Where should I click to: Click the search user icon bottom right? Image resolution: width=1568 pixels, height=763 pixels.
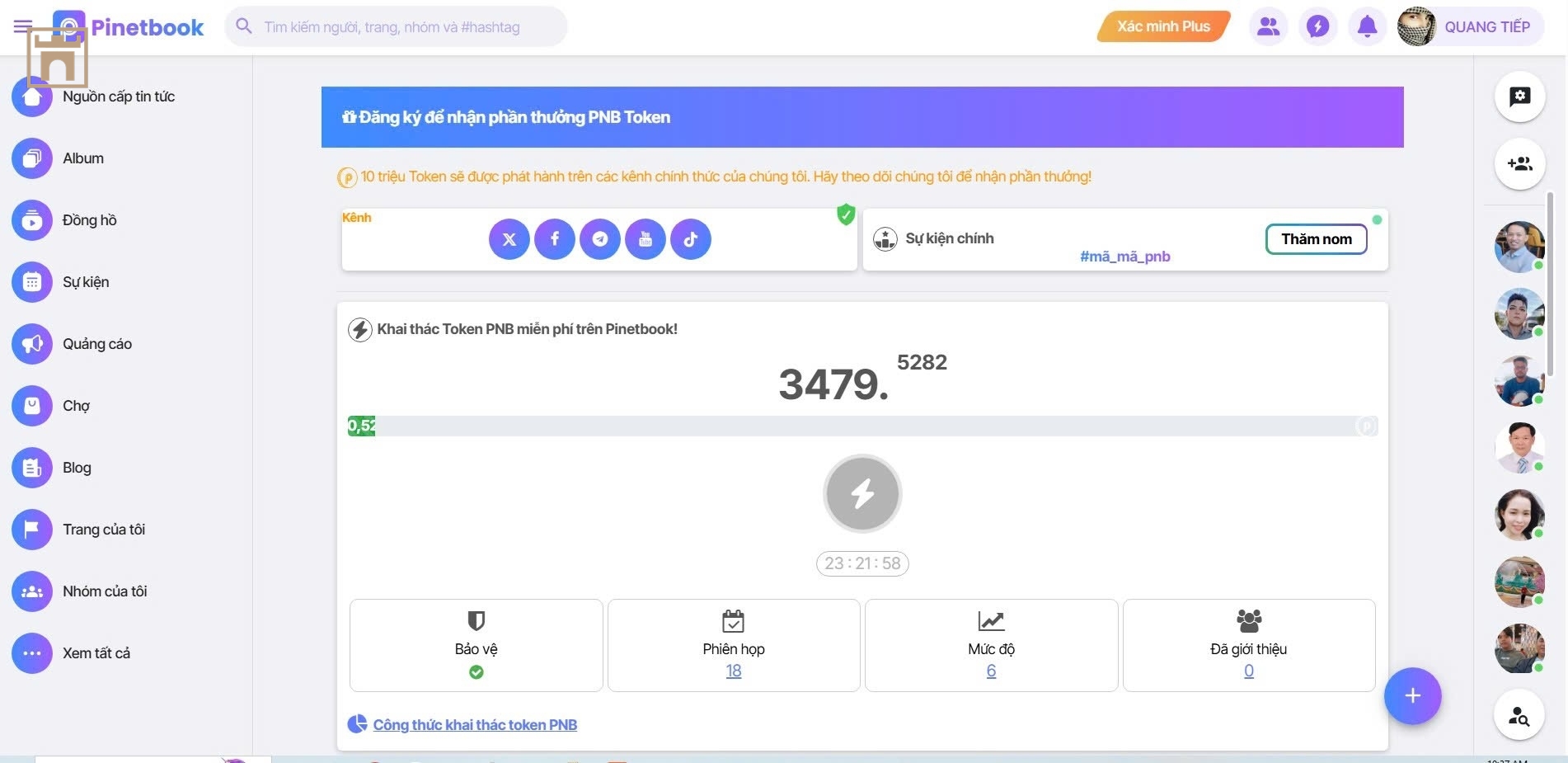[x=1519, y=714]
